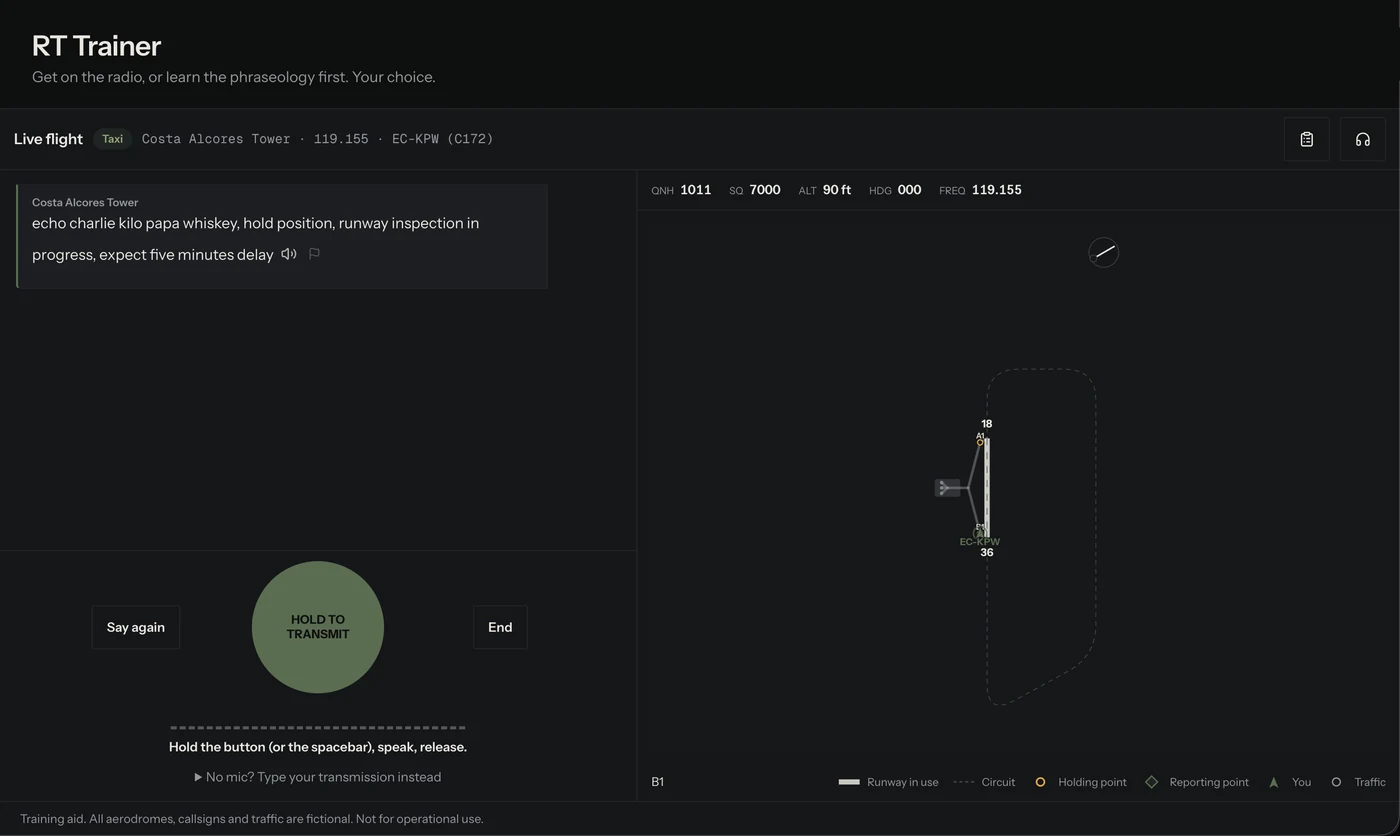The image size is (1400, 836).
Task: Open the clipboard checklist icon
Action: click(x=1306, y=139)
